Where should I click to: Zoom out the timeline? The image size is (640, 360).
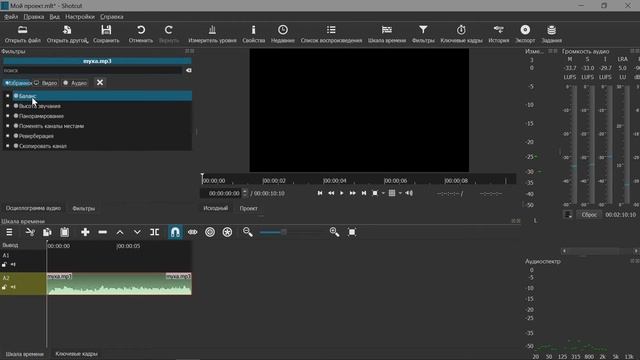click(247, 232)
